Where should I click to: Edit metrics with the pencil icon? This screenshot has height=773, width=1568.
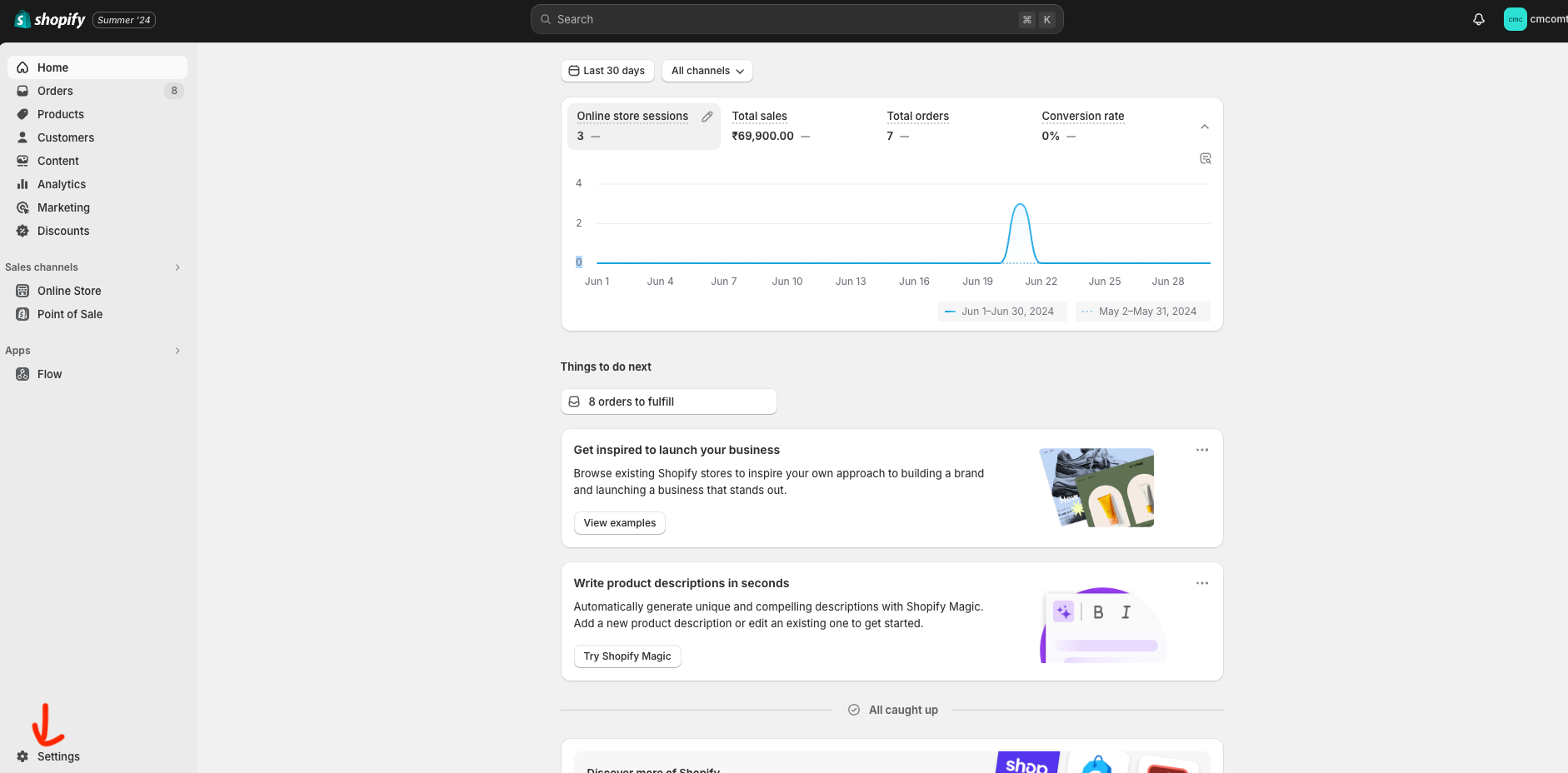[707, 117]
